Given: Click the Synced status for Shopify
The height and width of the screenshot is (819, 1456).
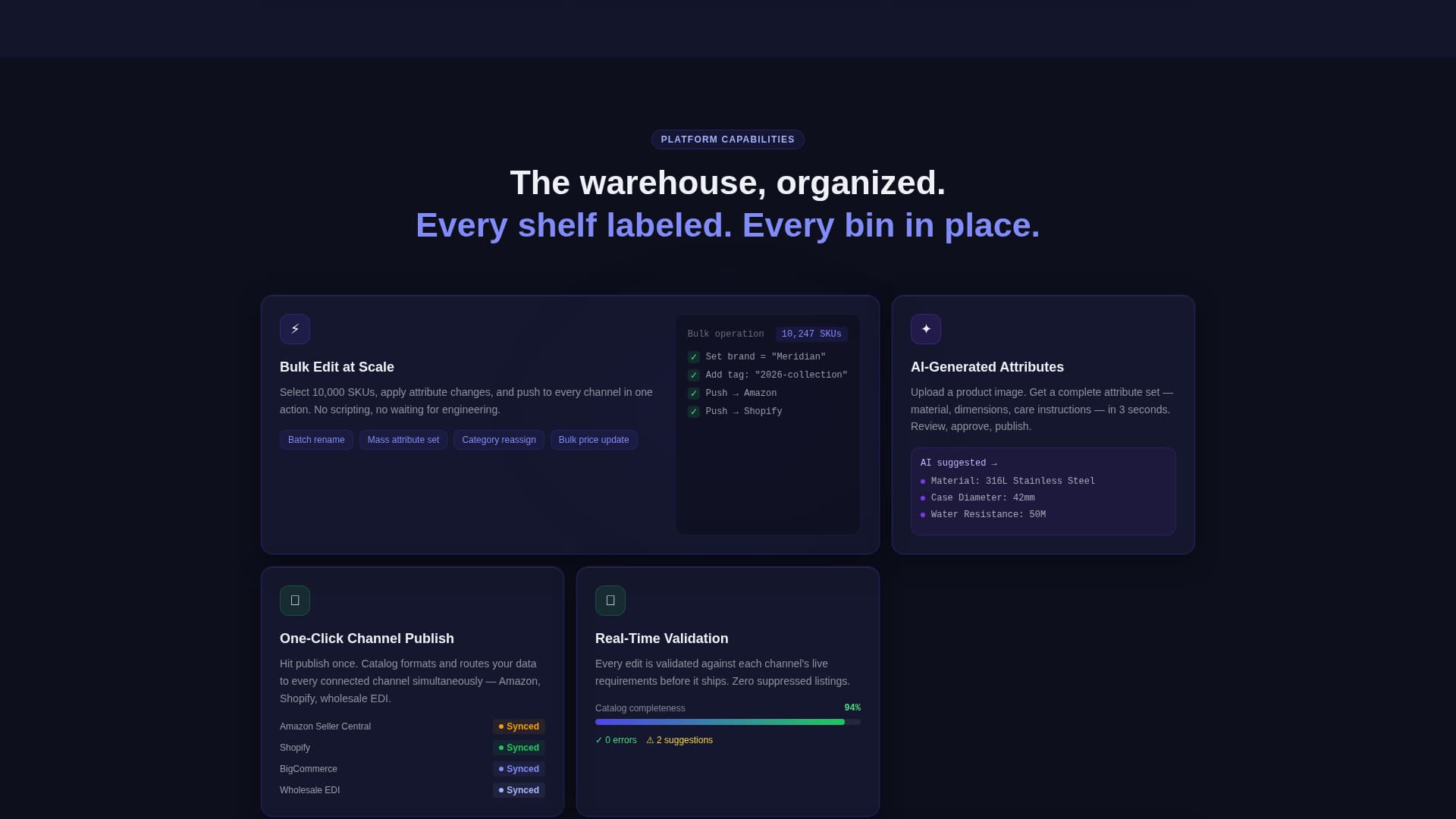Looking at the screenshot, I should (x=519, y=748).
